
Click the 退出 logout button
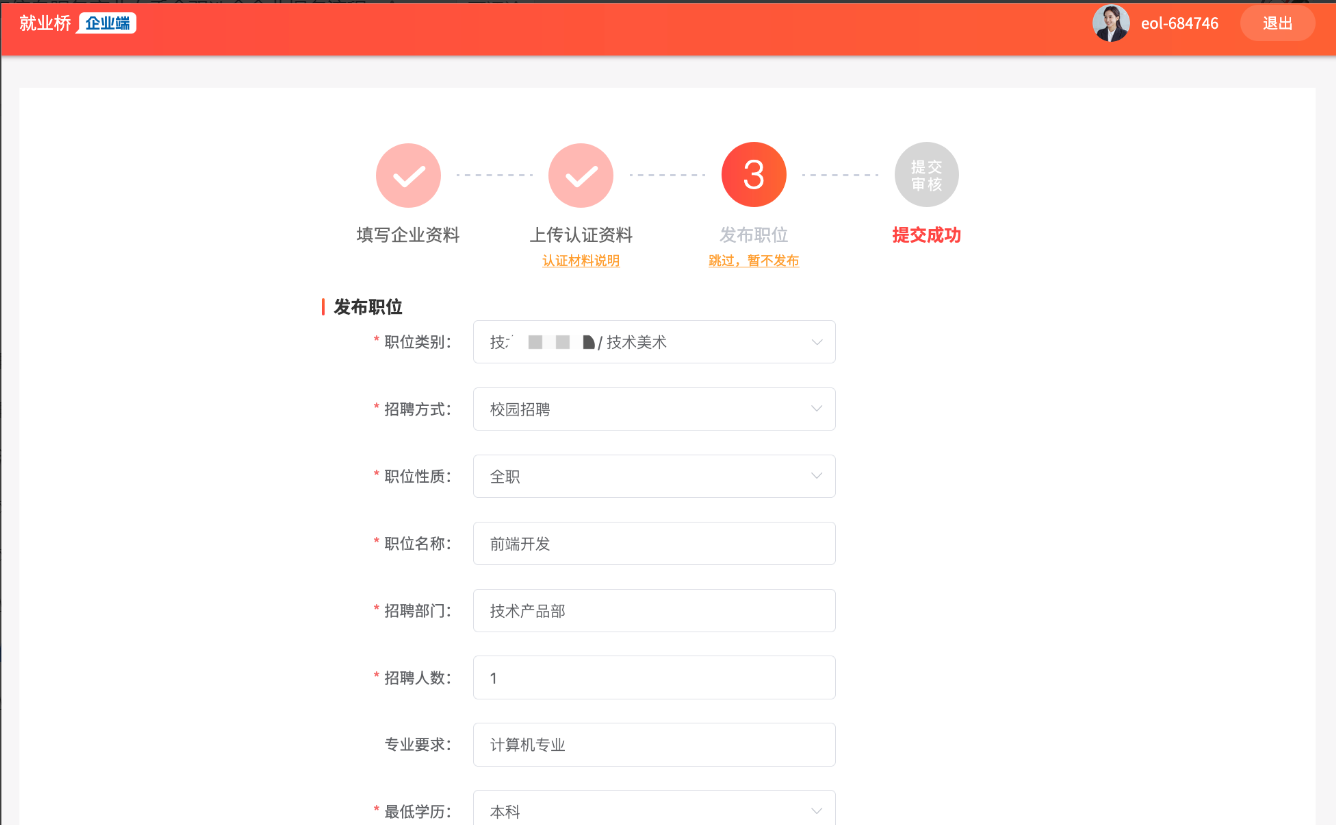(1277, 23)
